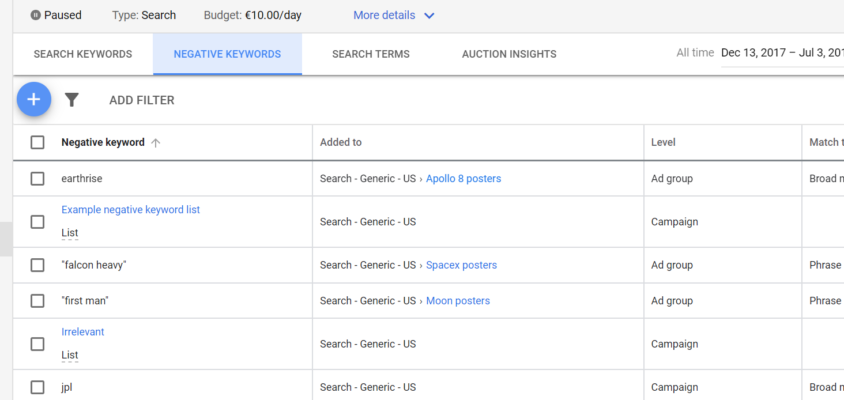Switch to the Search Keywords tab
Viewport: 844px width, 400px height.
(x=83, y=54)
